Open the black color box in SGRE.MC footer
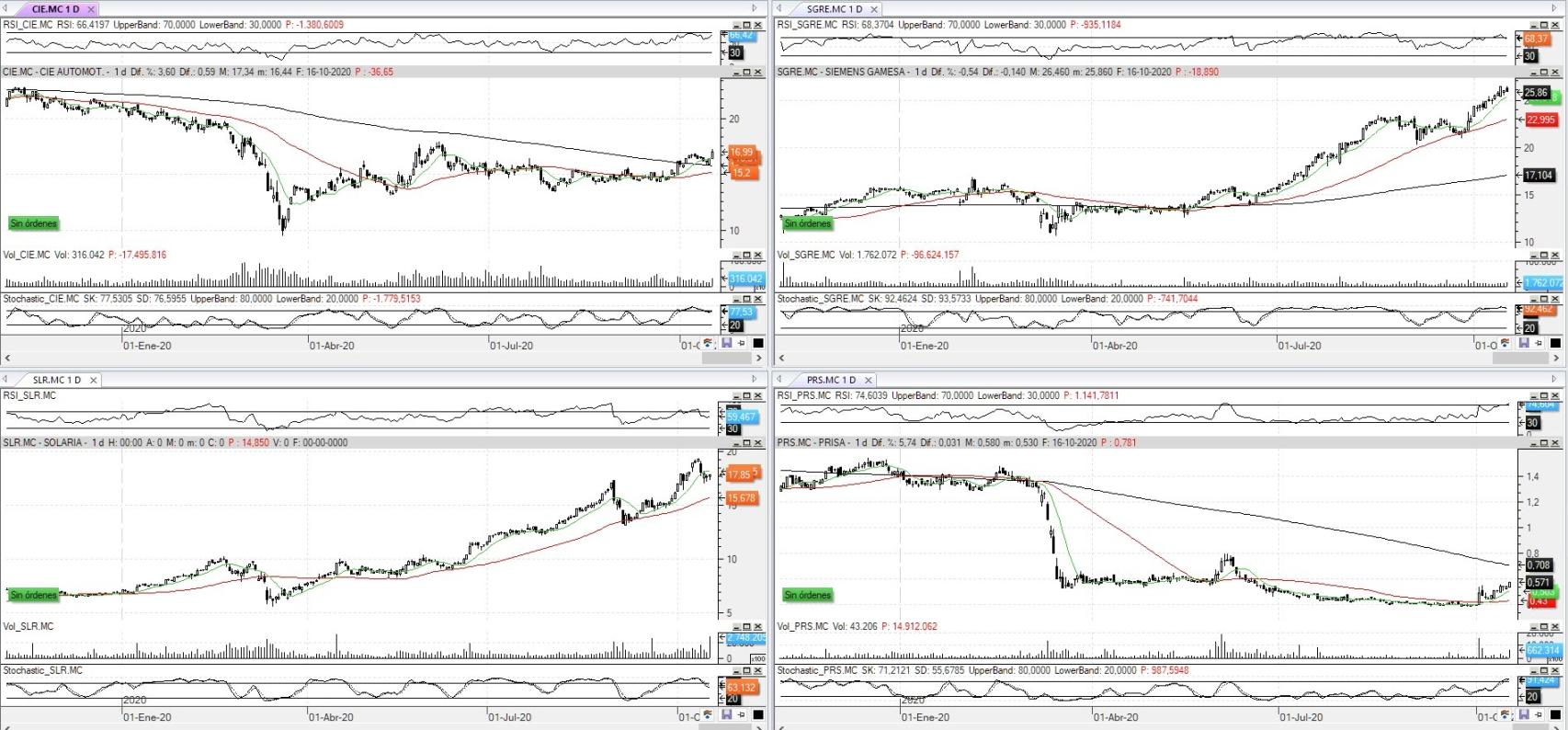The width and height of the screenshot is (1568, 730). point(1556,343)
